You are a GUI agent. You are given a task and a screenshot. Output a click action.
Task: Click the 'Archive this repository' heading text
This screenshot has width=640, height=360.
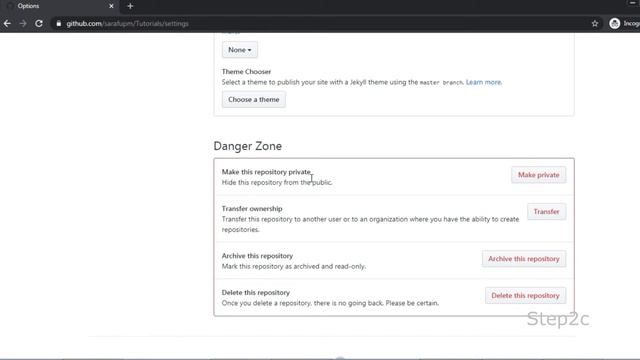coord(257,256)
